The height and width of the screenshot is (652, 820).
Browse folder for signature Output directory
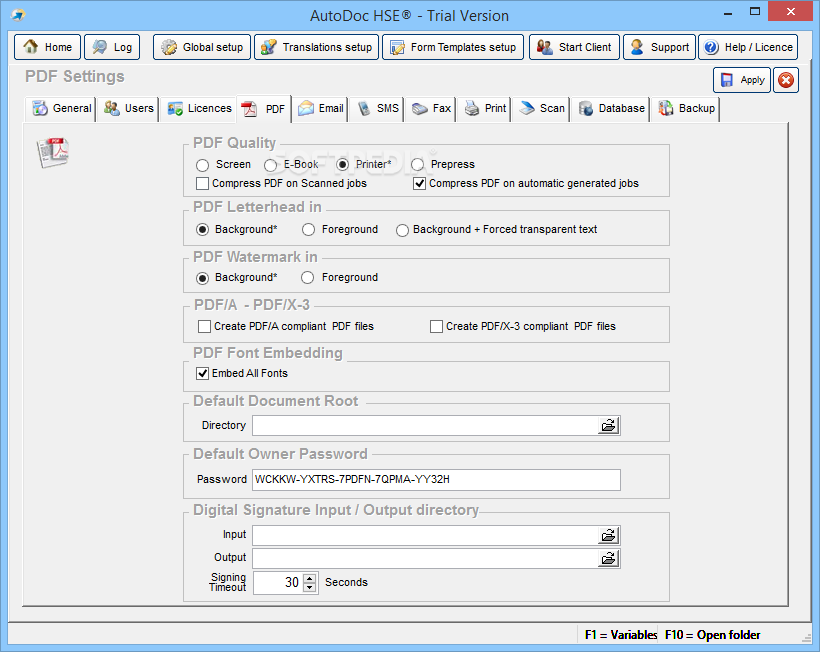[608, 558]
